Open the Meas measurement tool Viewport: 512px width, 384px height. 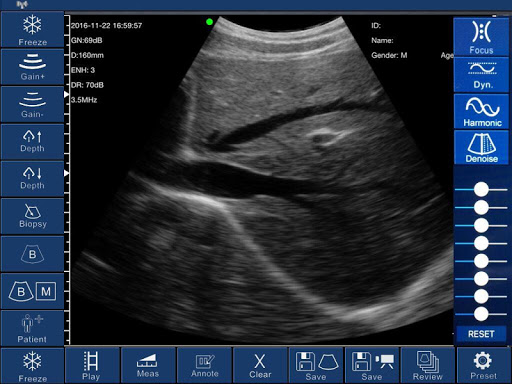[x=148, y=365]
